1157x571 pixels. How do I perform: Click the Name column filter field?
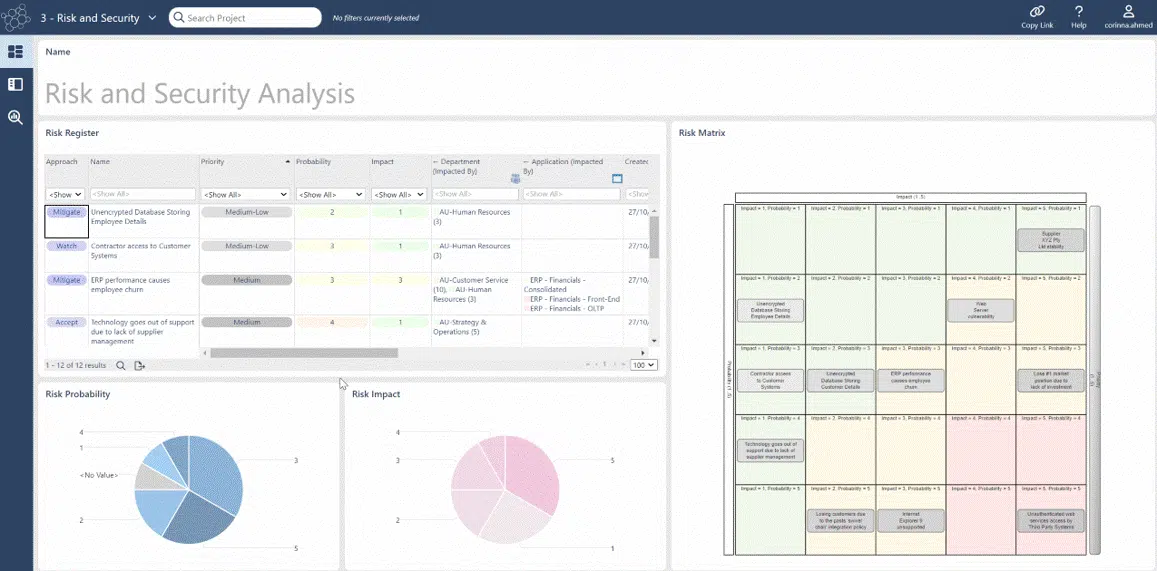[143, 194]
